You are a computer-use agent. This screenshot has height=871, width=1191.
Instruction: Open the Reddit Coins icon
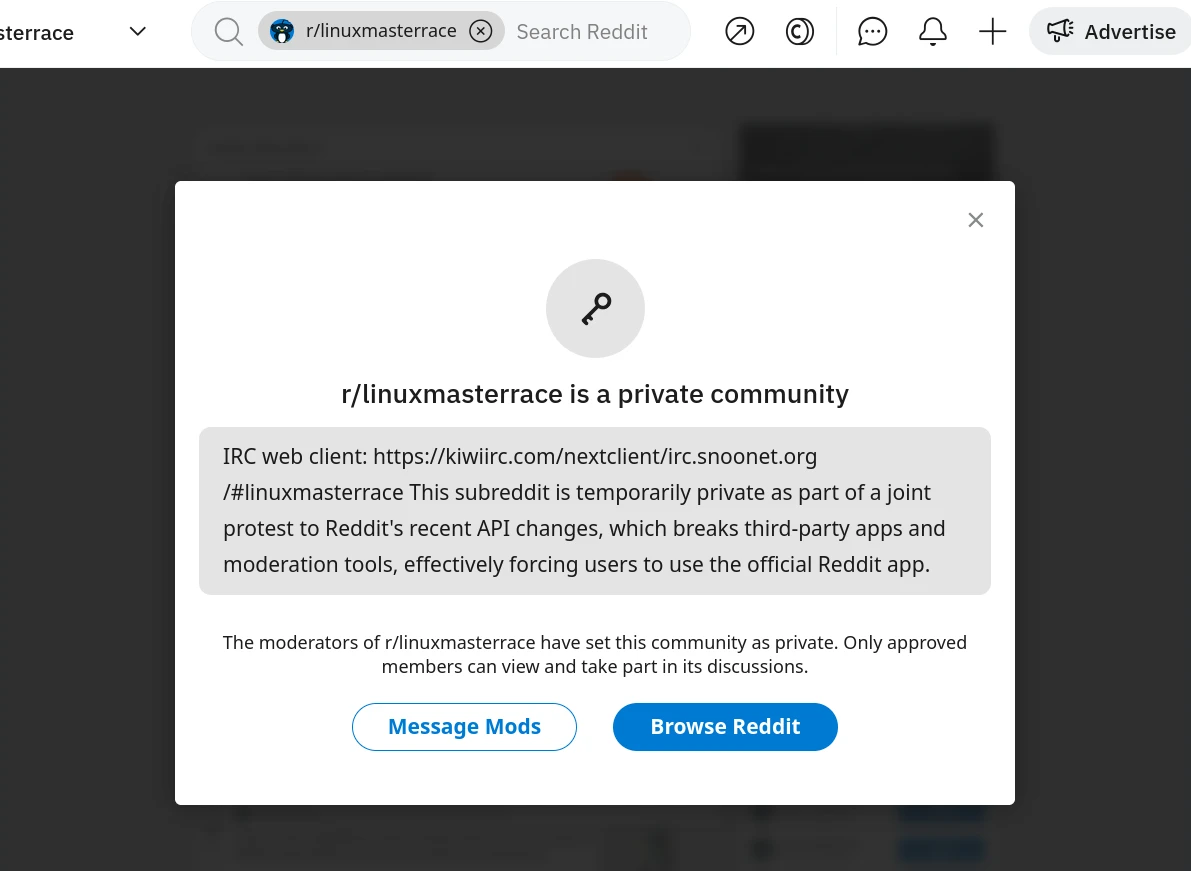pyautogui.click(x=800, y=32)
